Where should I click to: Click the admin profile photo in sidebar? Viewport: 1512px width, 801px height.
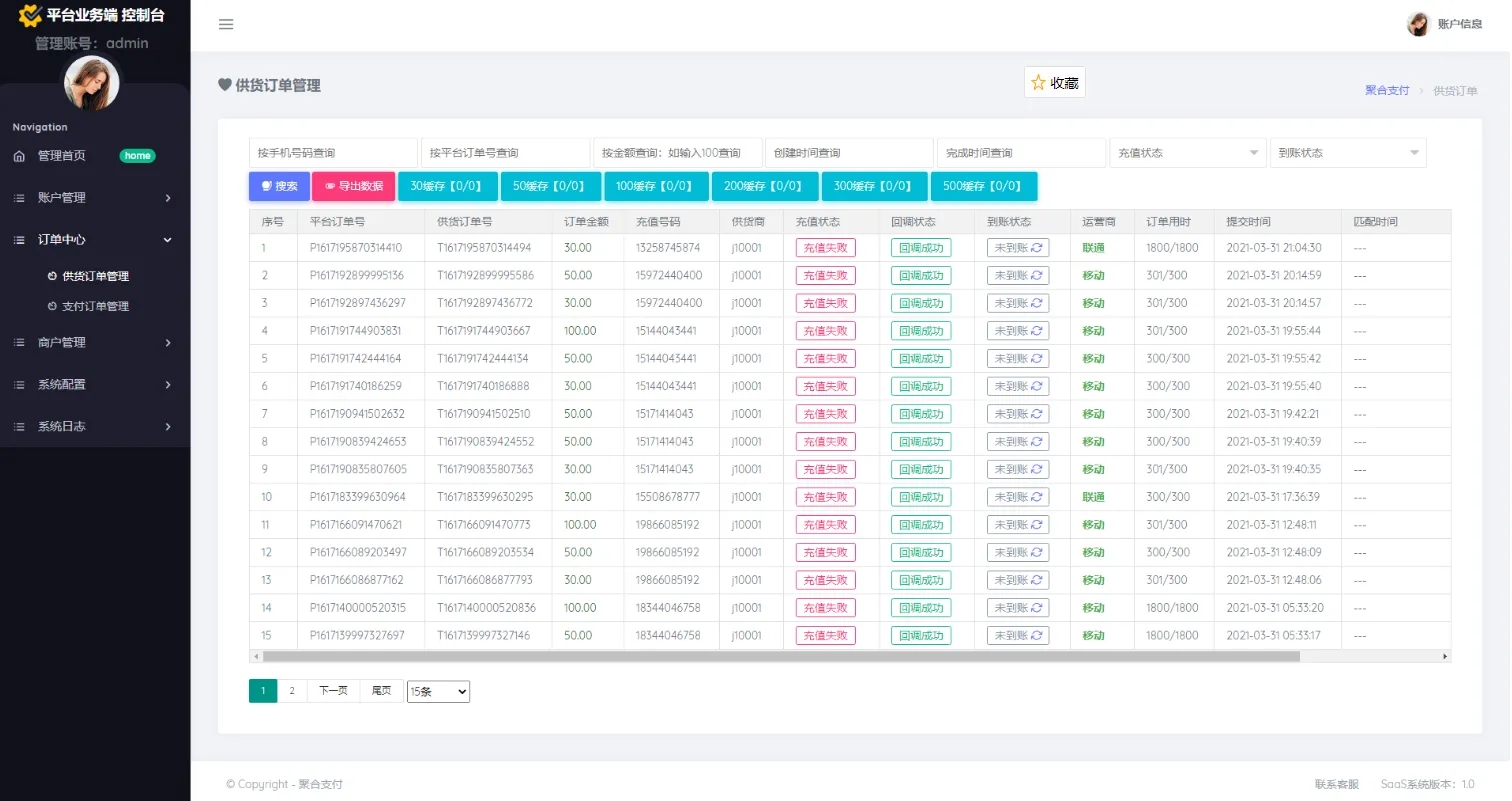[x=92, y=83]
